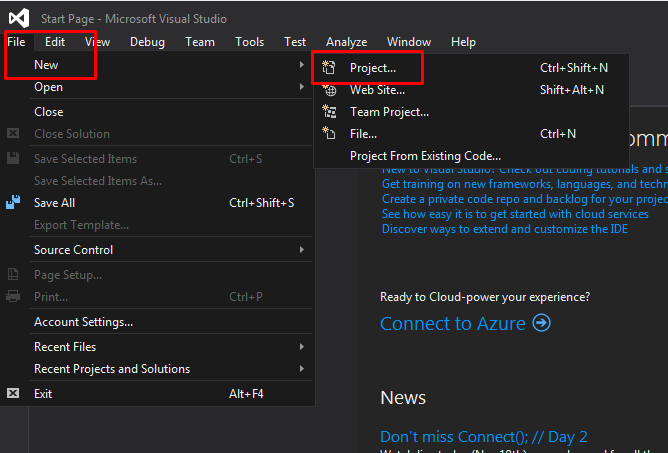Click the Page Setup icon
Image resolution: width=668 pixels, height=453 pixels.
click(13, 274)
